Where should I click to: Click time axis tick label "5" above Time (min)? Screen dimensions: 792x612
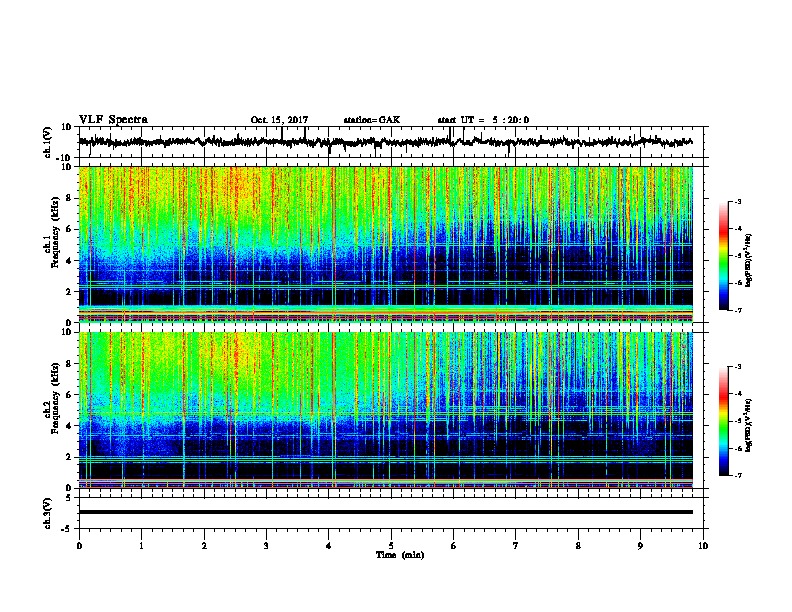pos(391,546)
